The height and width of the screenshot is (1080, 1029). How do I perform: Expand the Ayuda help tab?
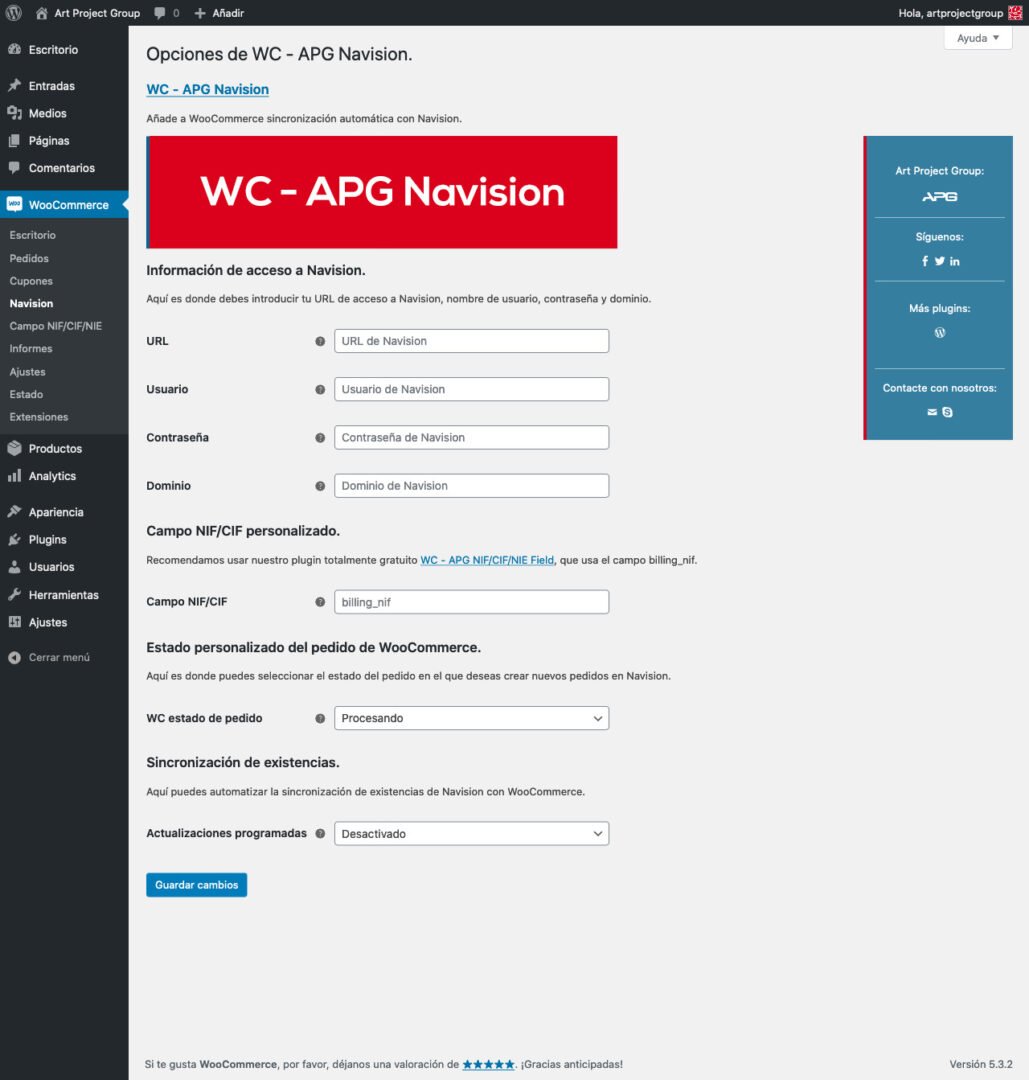(977, 38)
